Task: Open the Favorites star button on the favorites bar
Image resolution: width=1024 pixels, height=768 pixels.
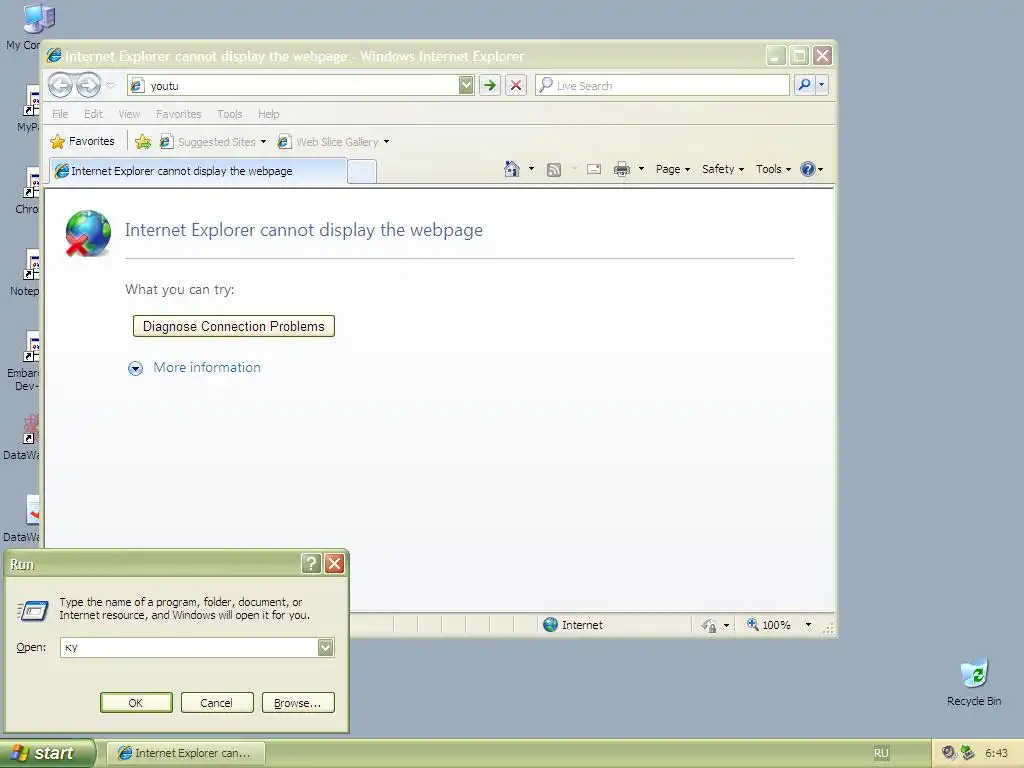Action: point(83,142)
